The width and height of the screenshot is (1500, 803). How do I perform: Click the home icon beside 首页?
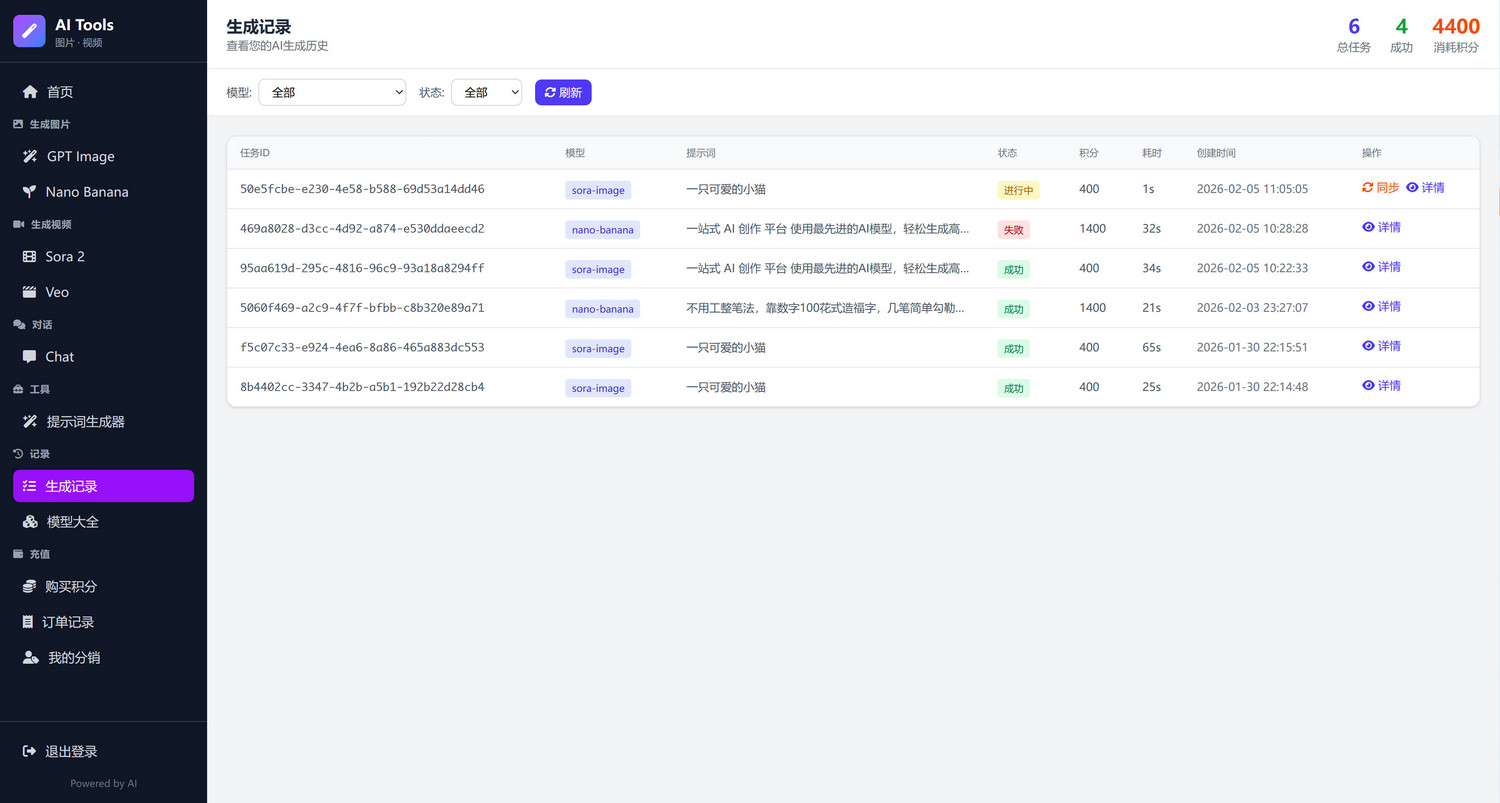click(30, 92)
